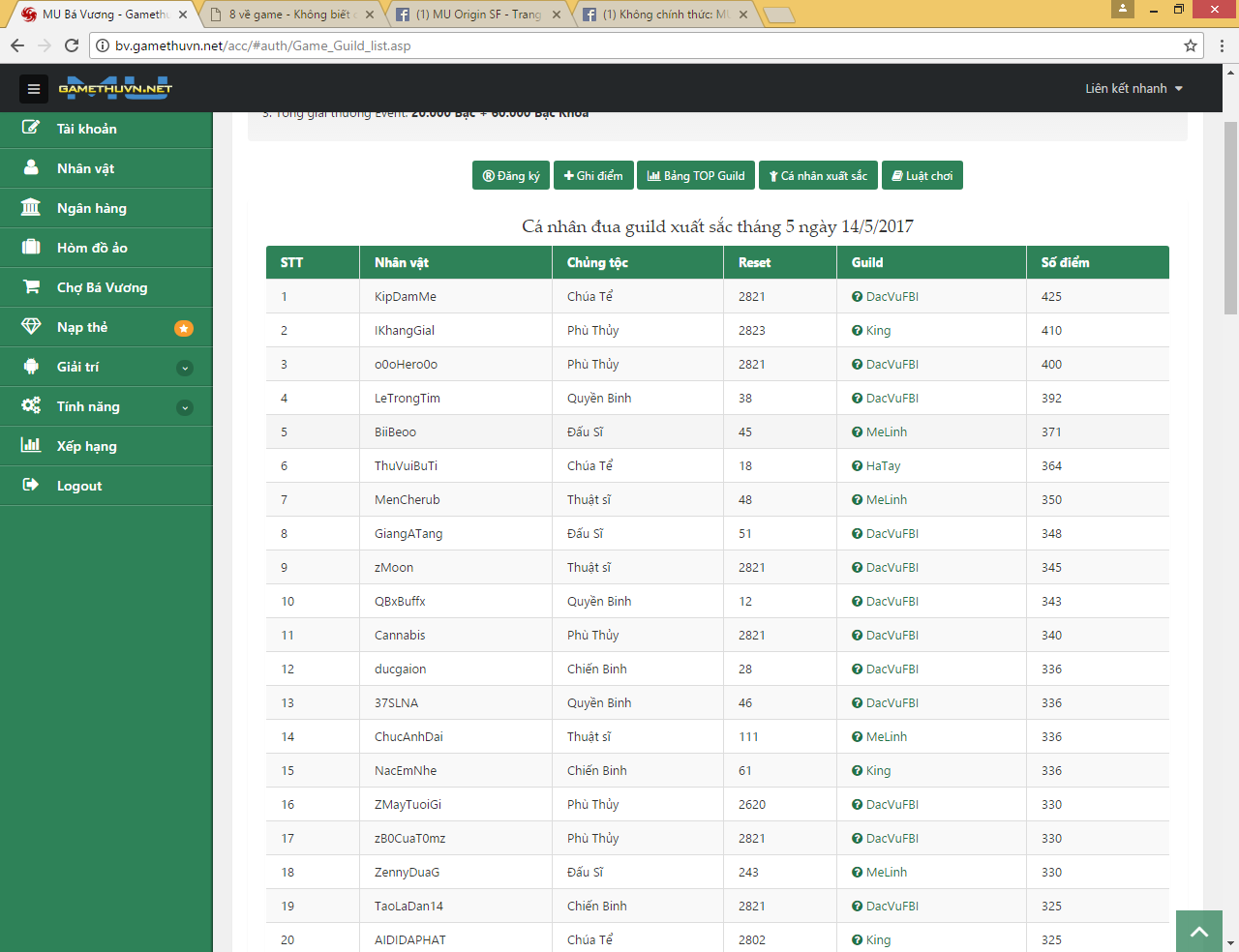Bookmark this page with the star icon
This screenshot has height=952, width=1239.
[x=1191, y=45]
